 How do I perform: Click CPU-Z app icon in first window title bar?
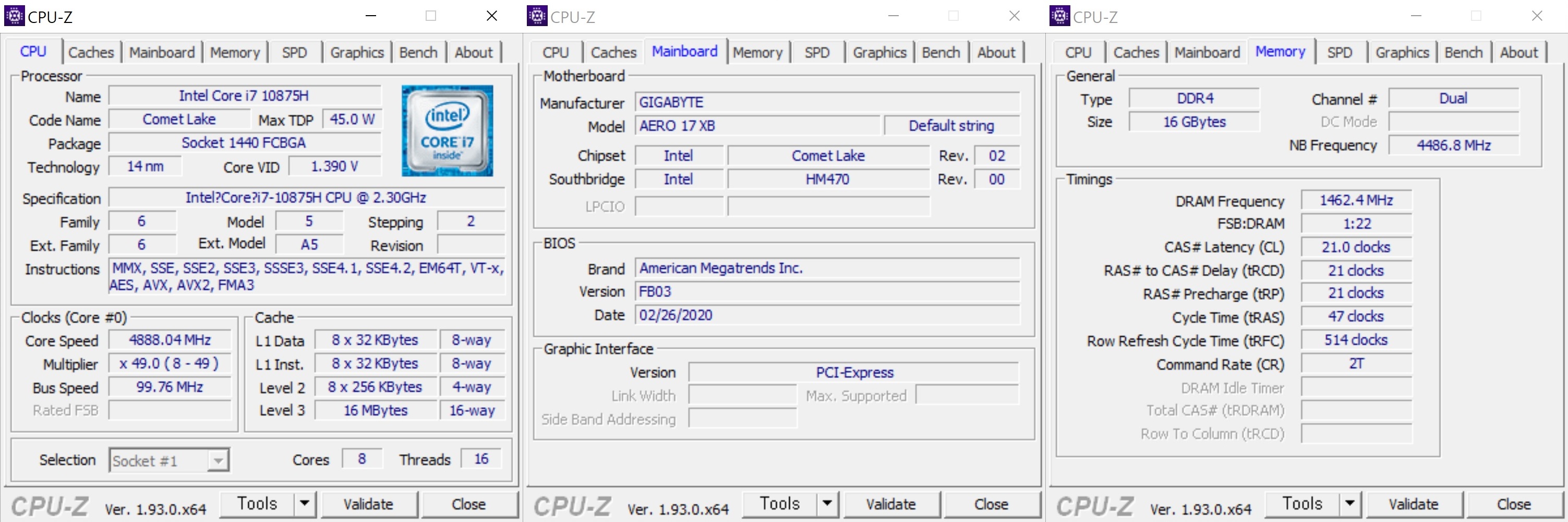pyautogui.click(x=14, y=16)
